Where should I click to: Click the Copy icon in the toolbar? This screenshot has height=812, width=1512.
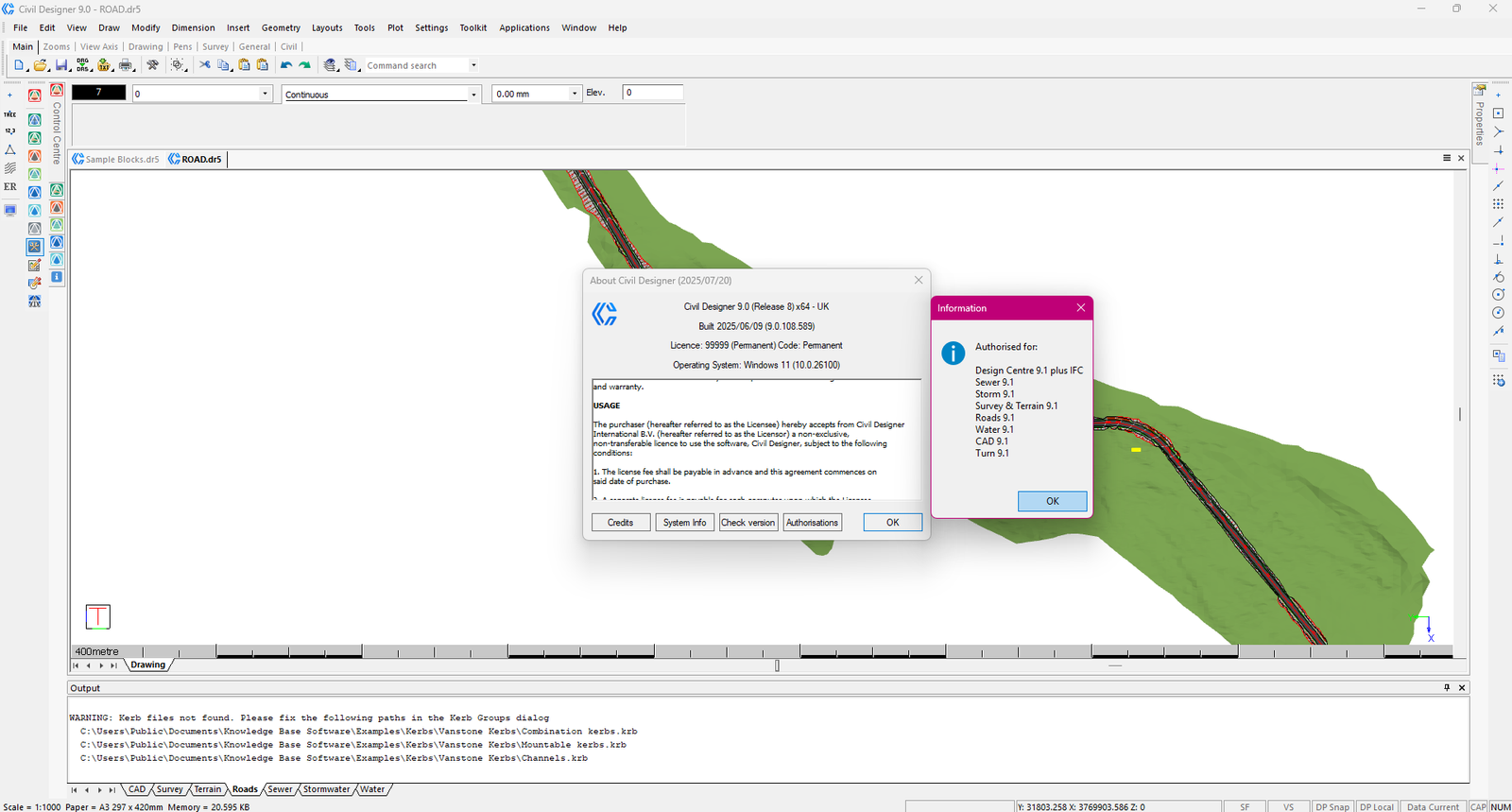click(224, 65)
